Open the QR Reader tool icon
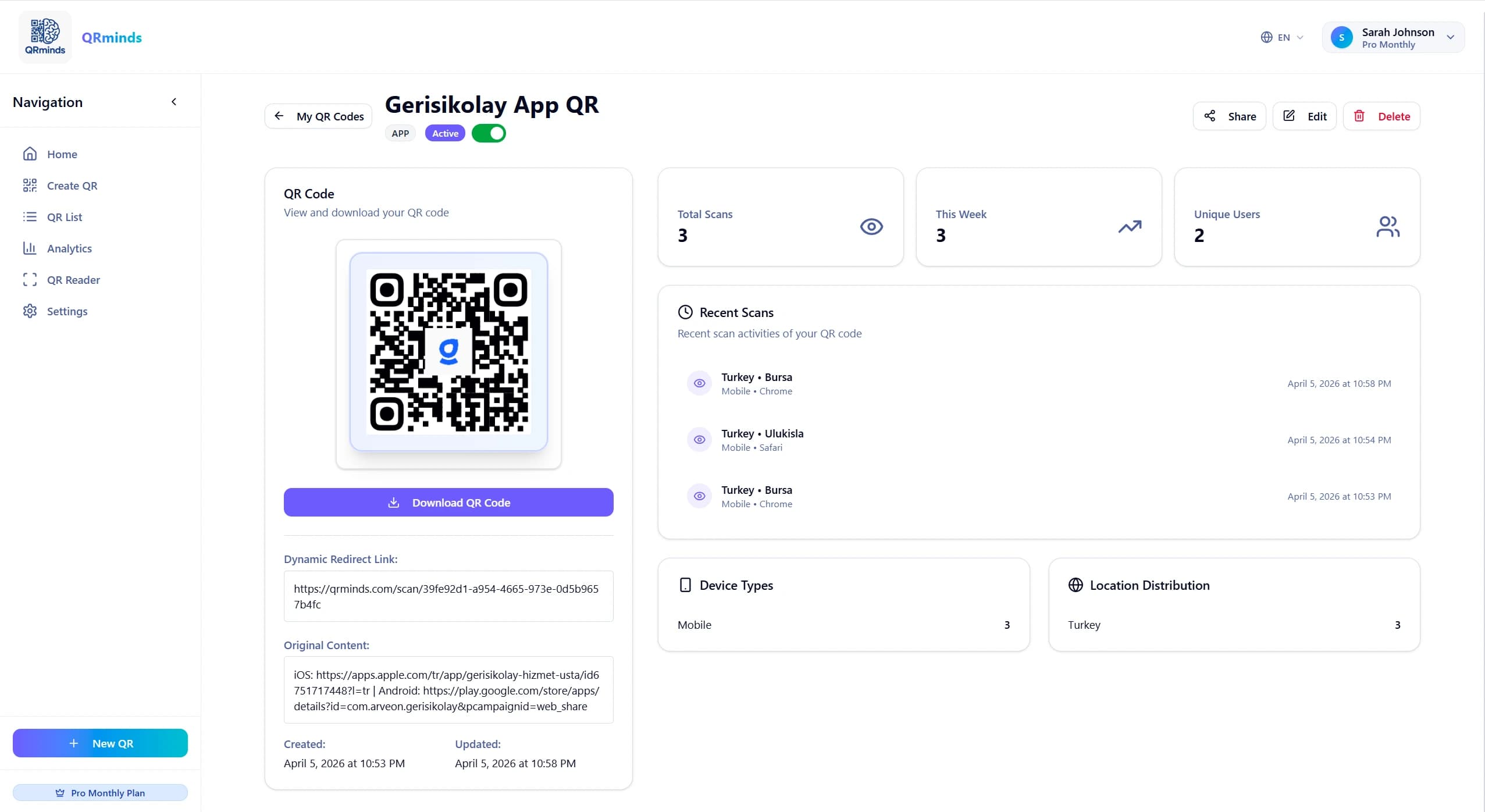 click(x=30, y=280)
